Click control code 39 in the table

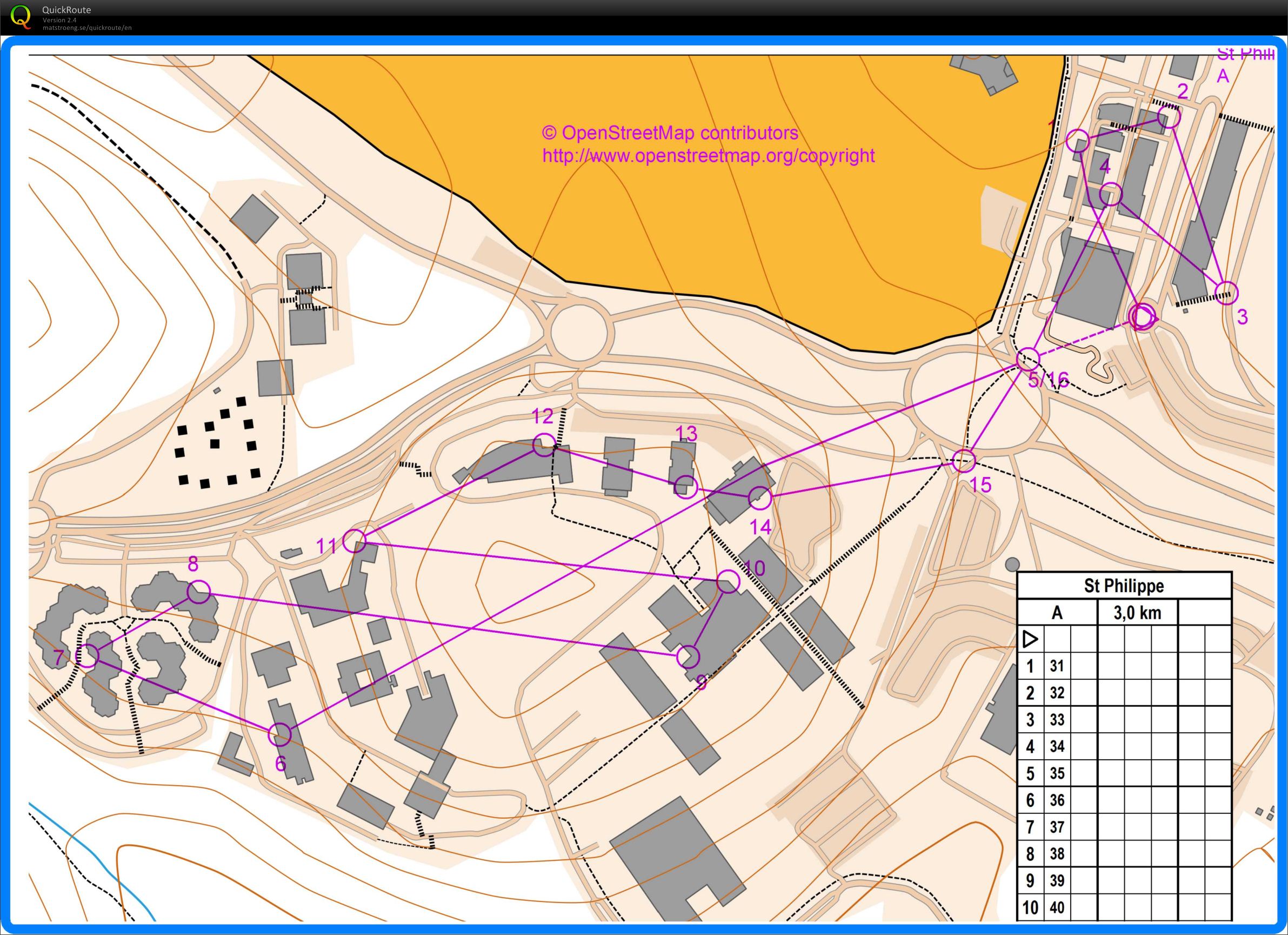[x=1057, y=881]
